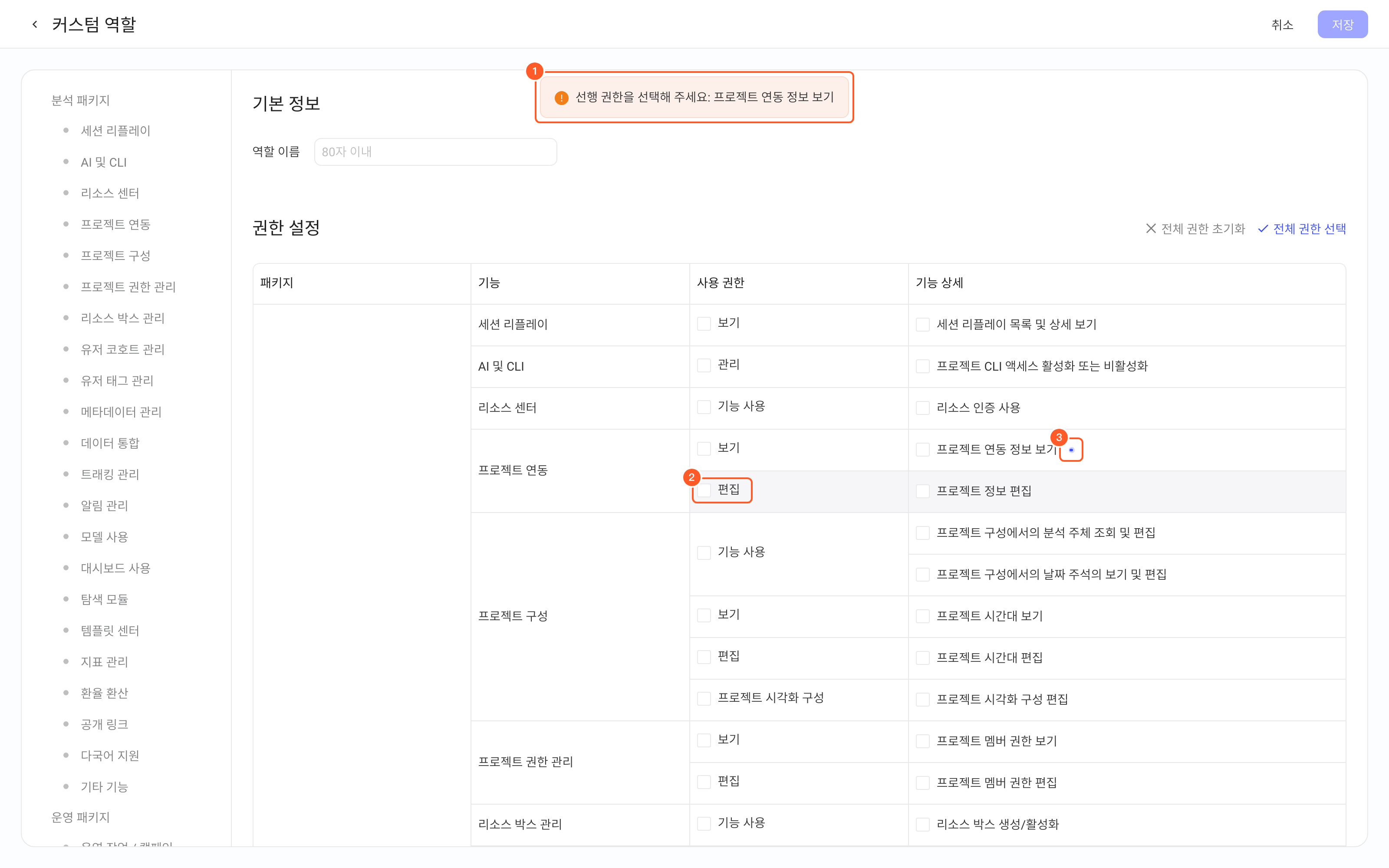Jump to 트래킹 관리 in sidebar
Screen dimensions: 1389x868
110,474
